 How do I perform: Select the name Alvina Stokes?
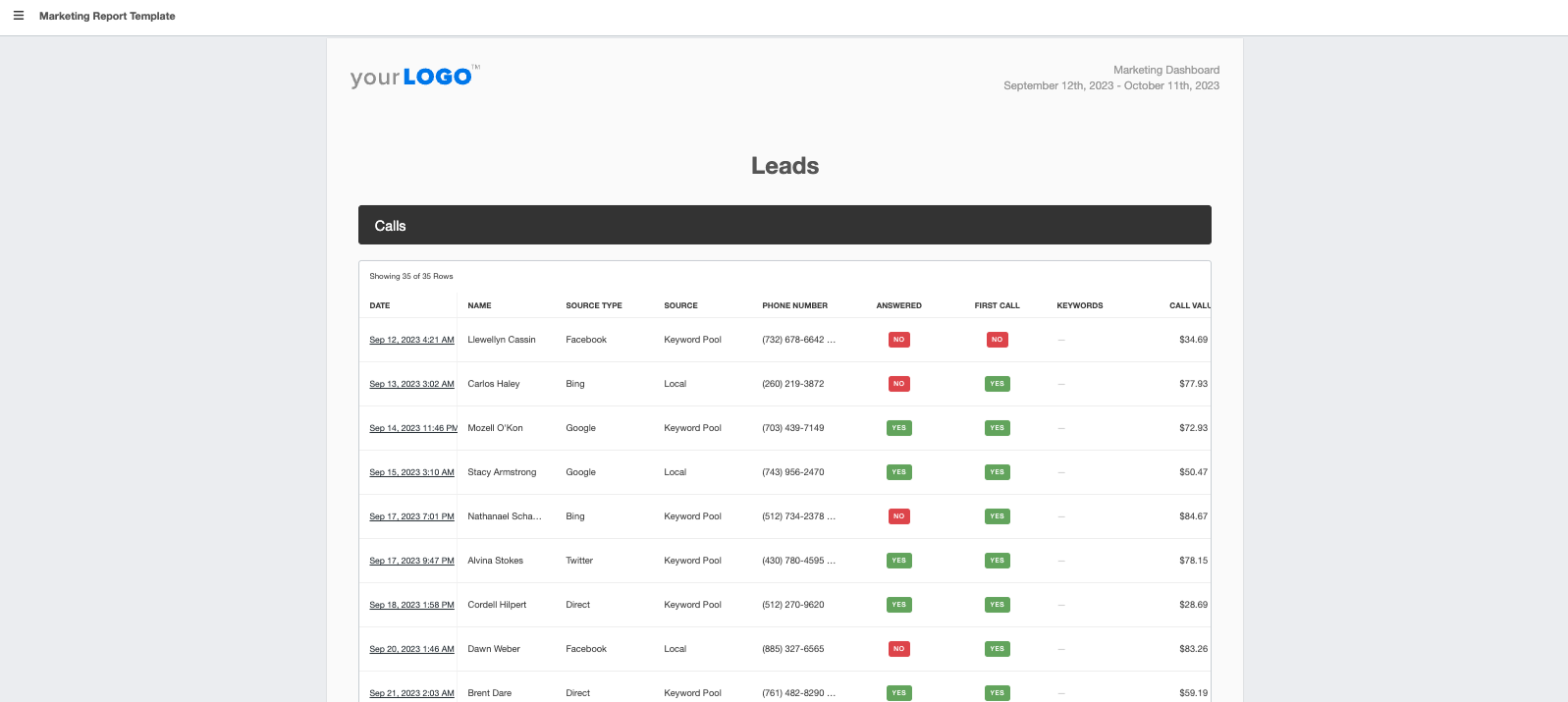pos(495,561)
